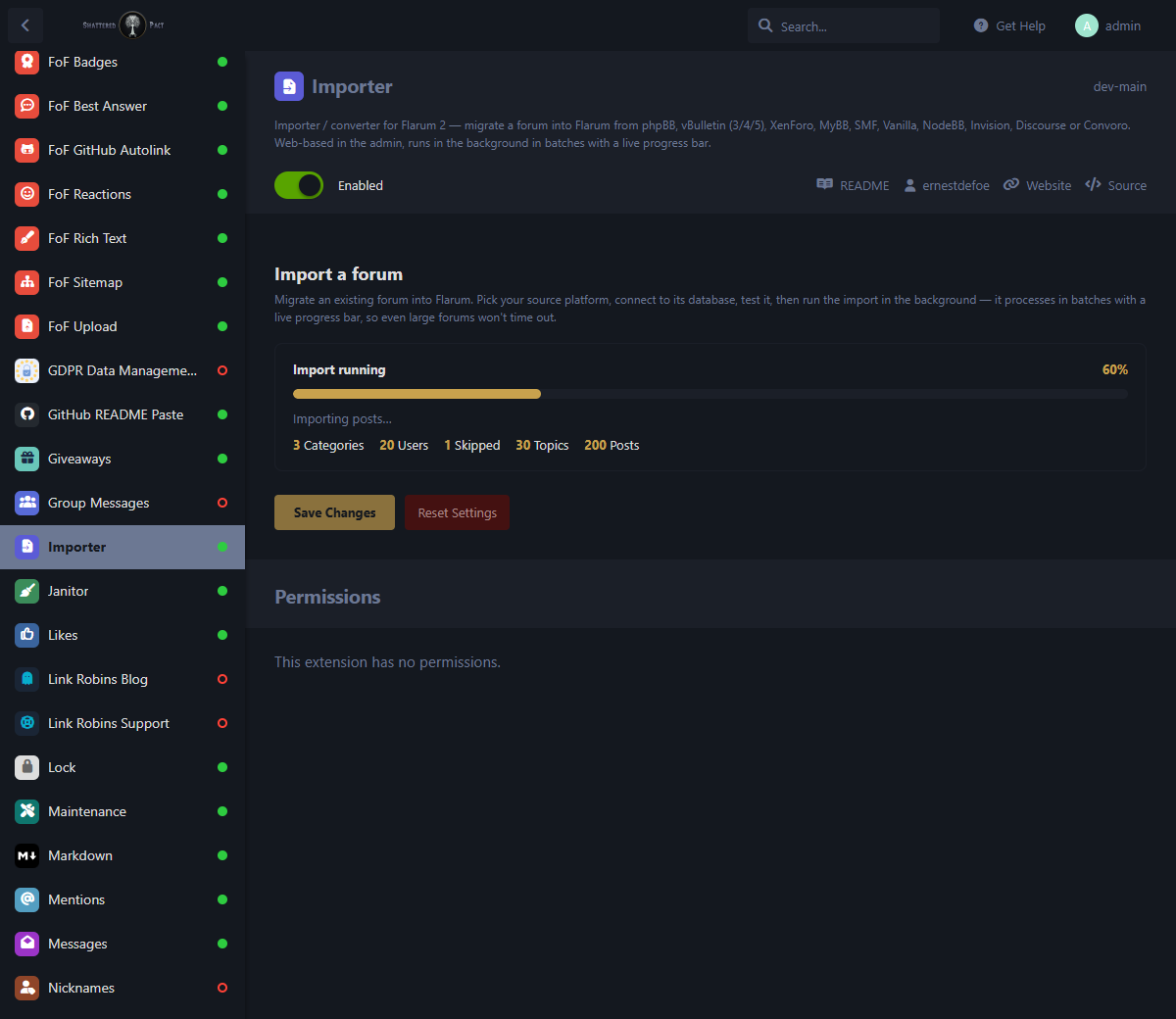Click the Messages envelope icon
Image resolution: width=1176 pixels, height=1019 pixels.
(x=27, y=944)
